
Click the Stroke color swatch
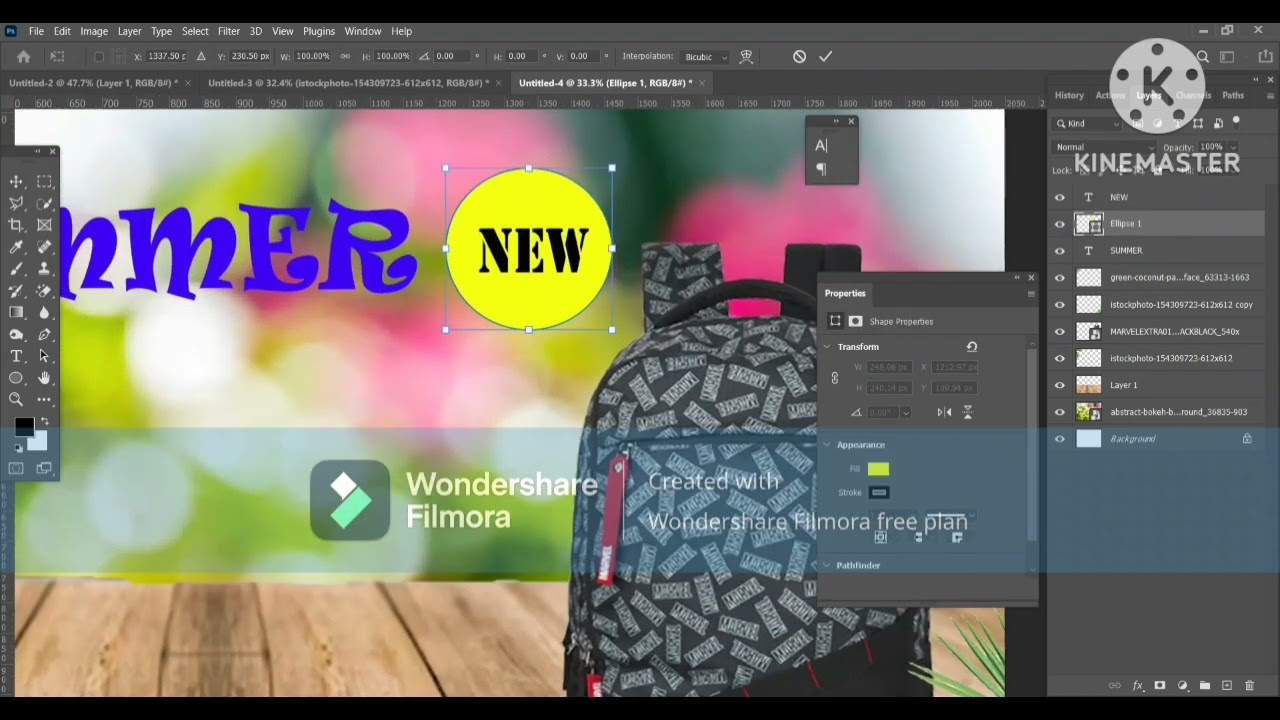(x=878, y=493)
